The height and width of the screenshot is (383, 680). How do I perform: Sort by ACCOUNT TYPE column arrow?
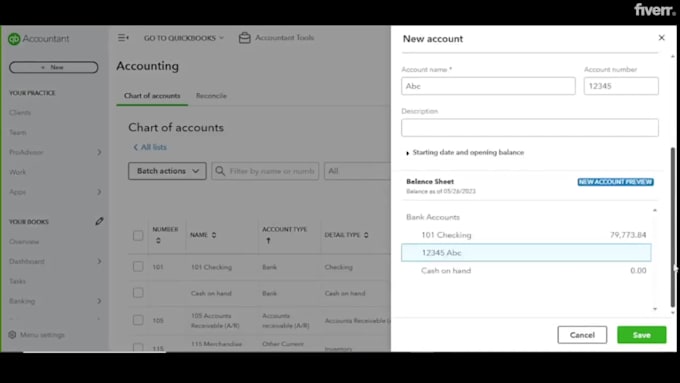[x=268, y=240]
